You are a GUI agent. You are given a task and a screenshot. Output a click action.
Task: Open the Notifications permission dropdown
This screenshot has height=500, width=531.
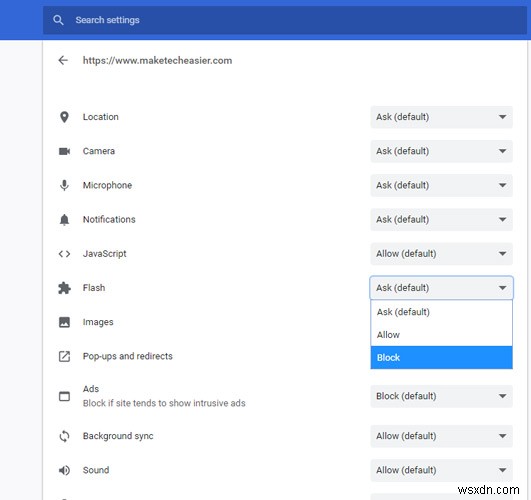(x=441, y=220)
